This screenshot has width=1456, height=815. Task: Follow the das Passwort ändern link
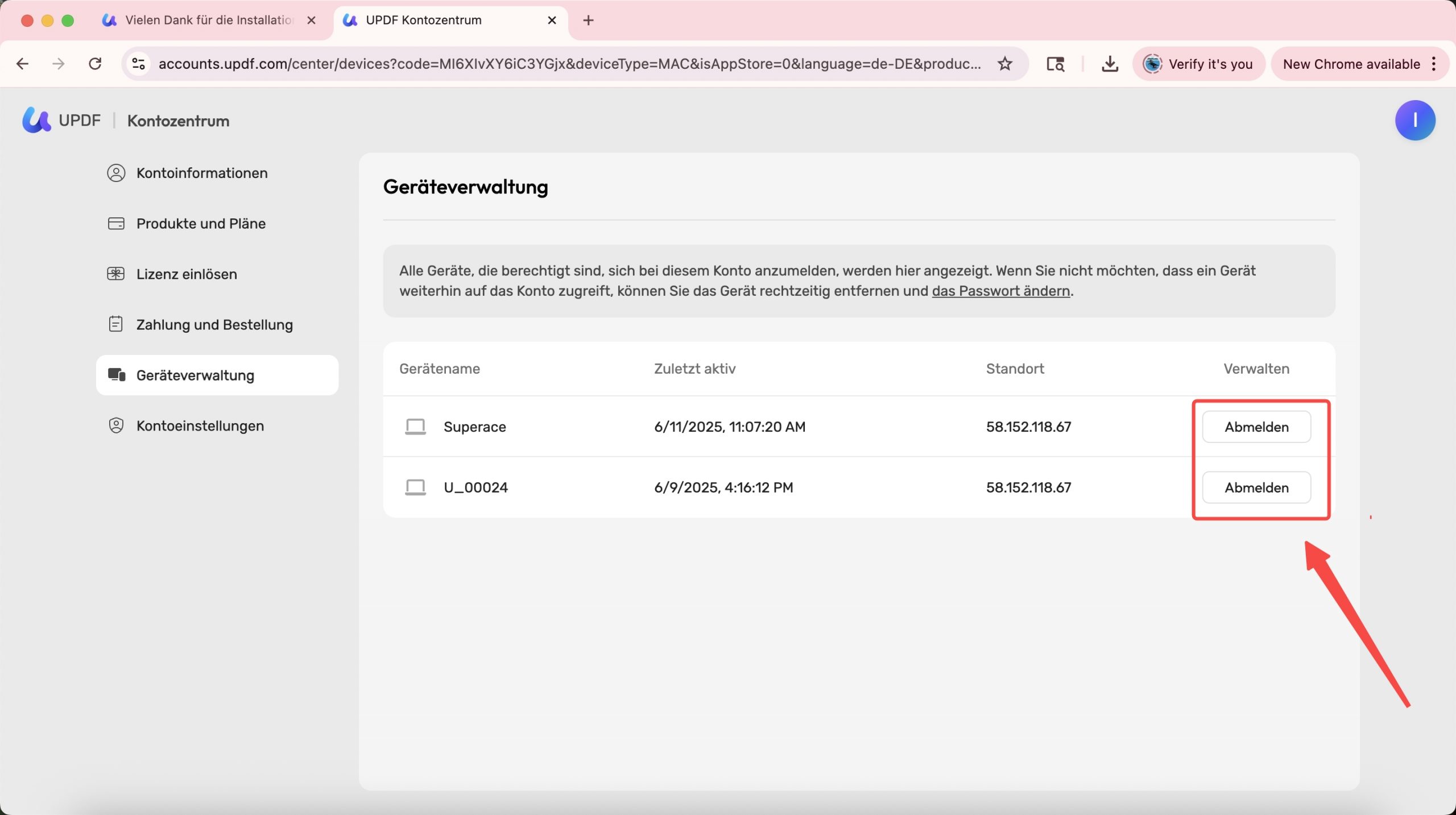pos(1001,291)
